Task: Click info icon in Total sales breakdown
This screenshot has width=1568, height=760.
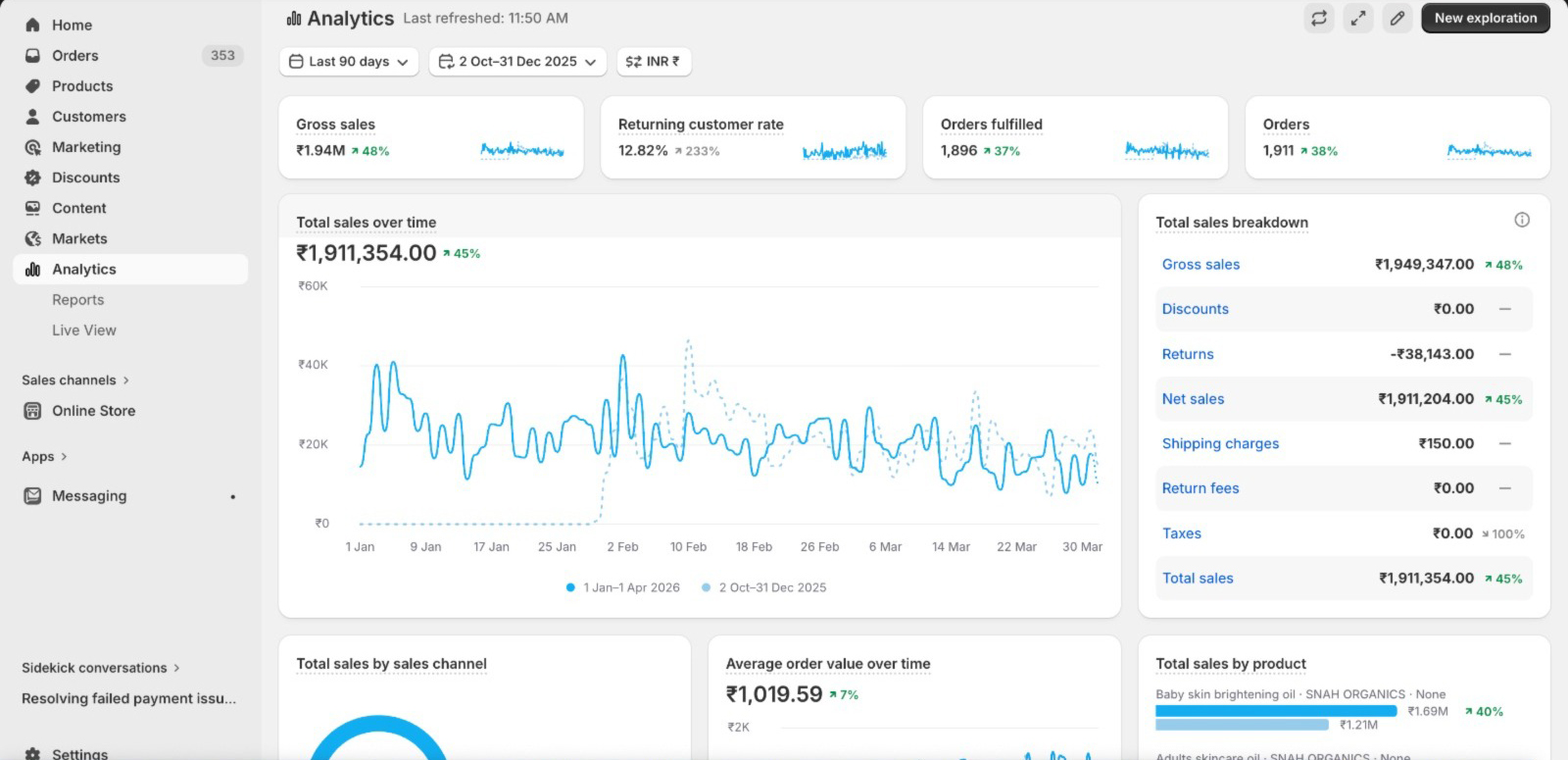Action: coord(1522,220)
